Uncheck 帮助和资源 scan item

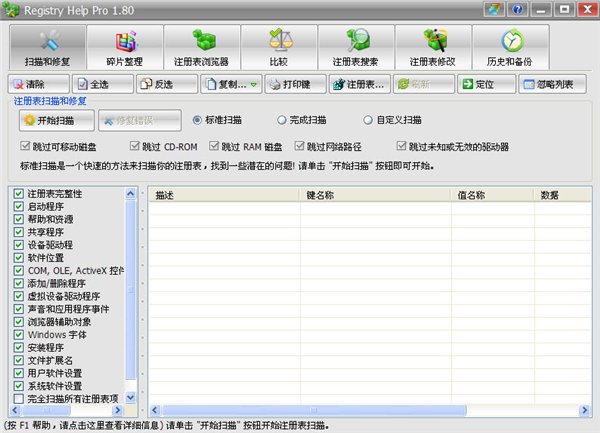click(x=18, y=219)
